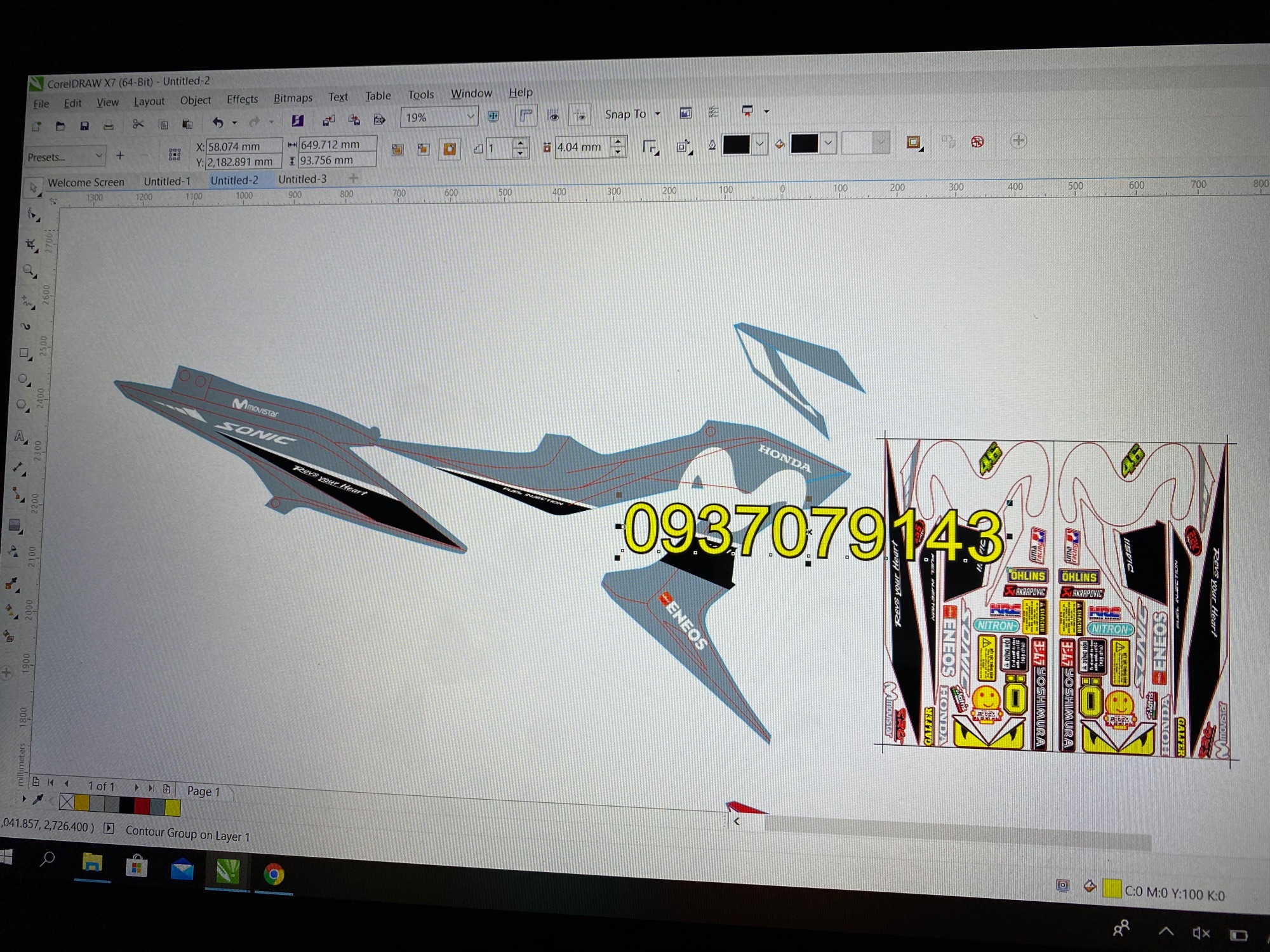Expand the outline color dropdown
Screen dimensions: 1270x952
click(x=759, y=144)
